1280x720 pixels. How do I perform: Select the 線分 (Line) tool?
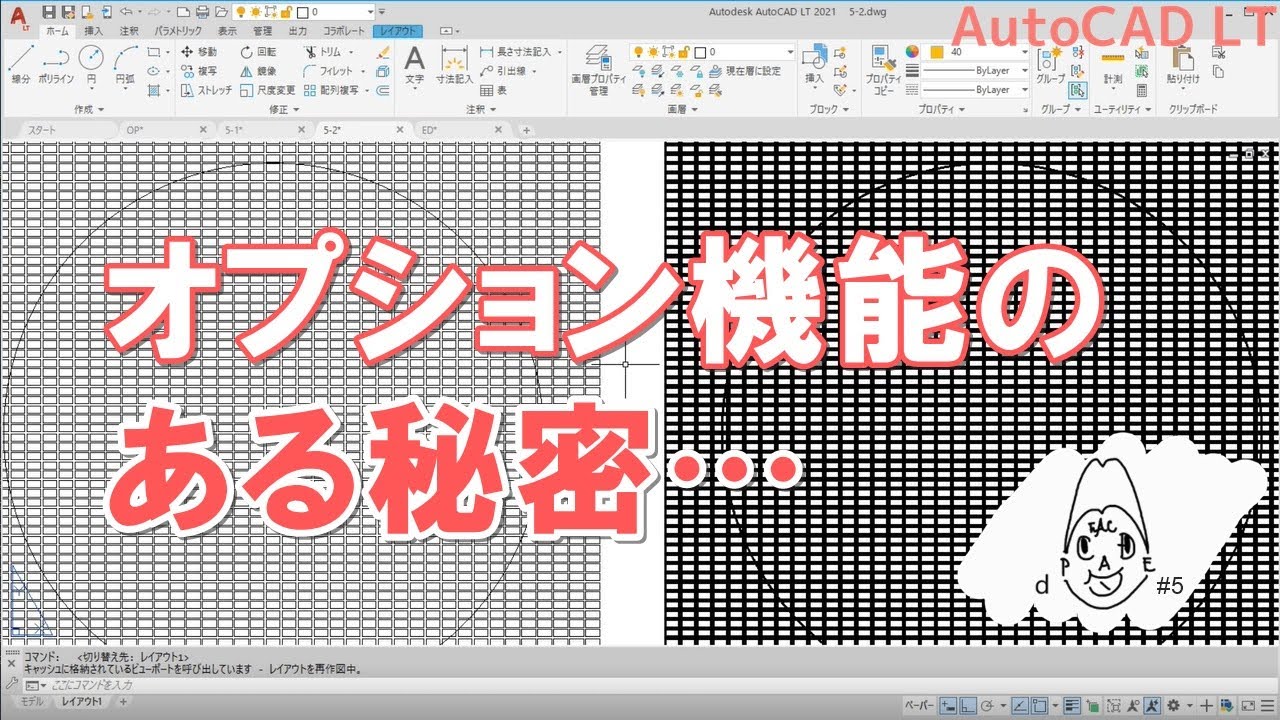[20, 65]
